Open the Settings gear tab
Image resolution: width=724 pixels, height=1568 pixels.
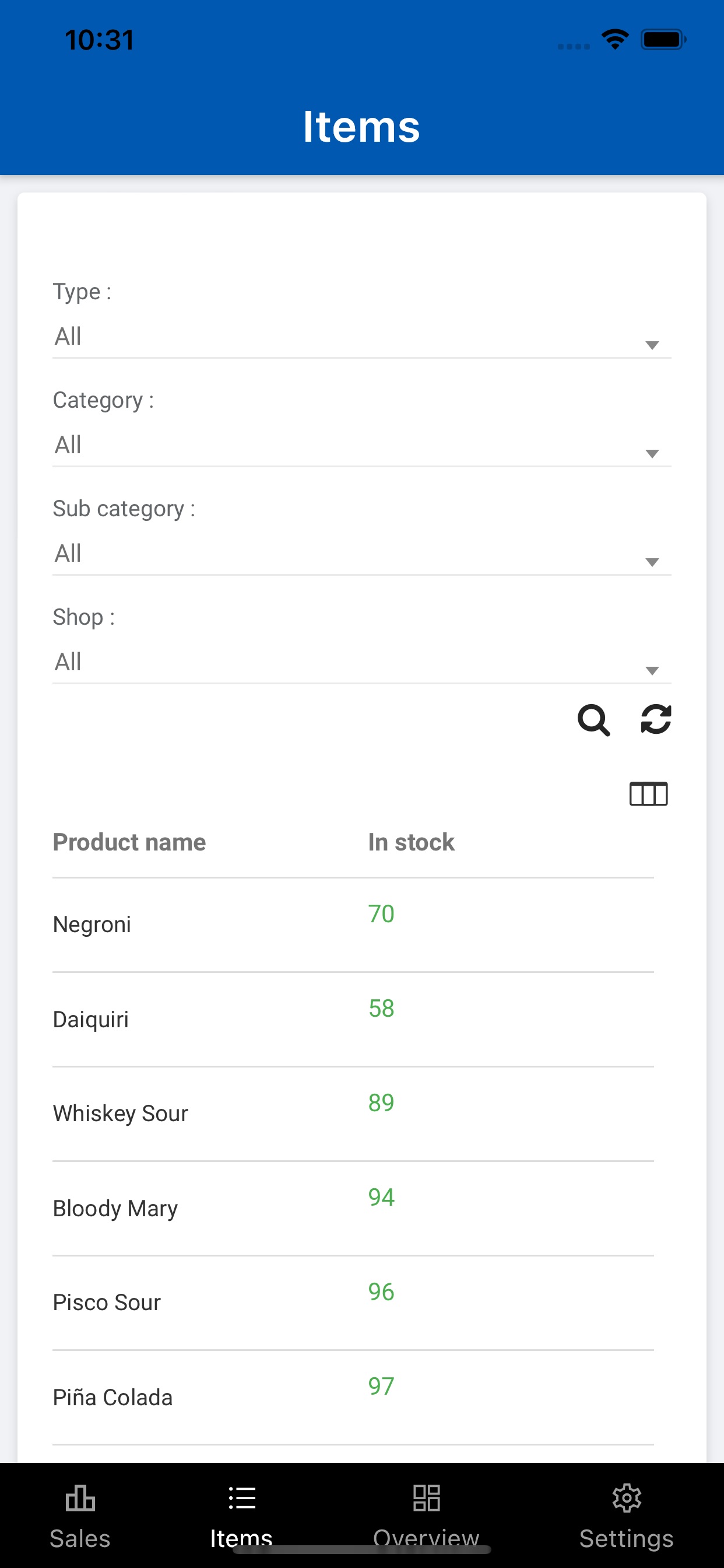(626, 1516)
